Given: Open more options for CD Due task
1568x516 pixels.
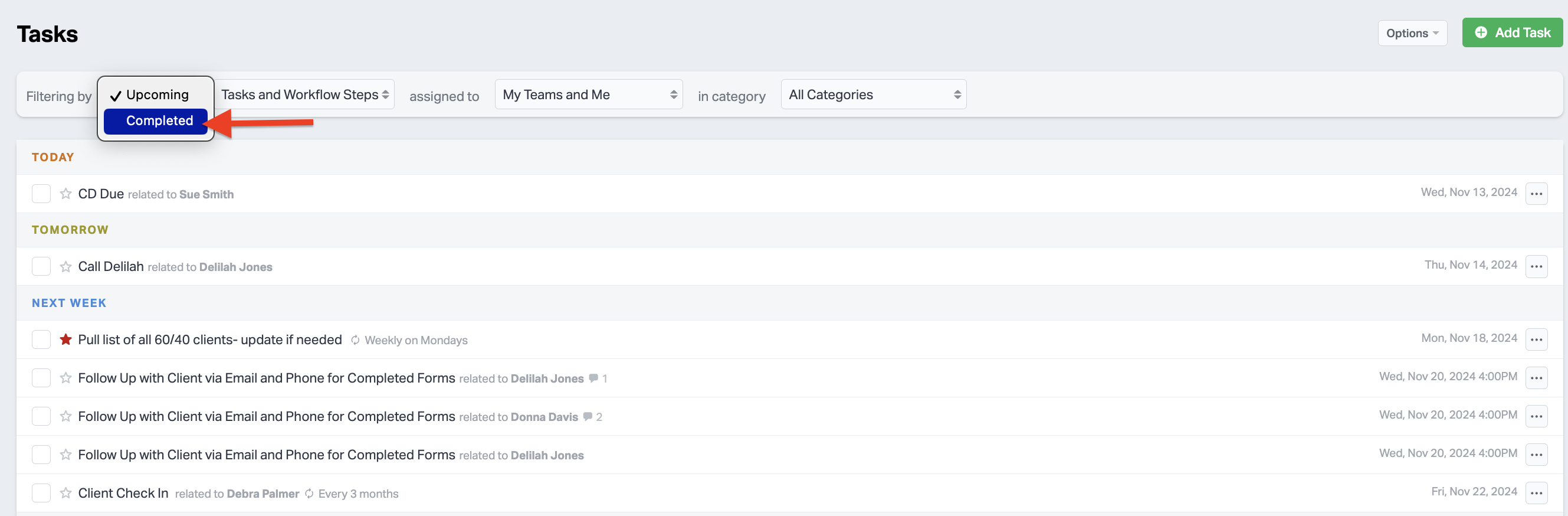Looking at the screenshot, I should [x=1536, y=194].
